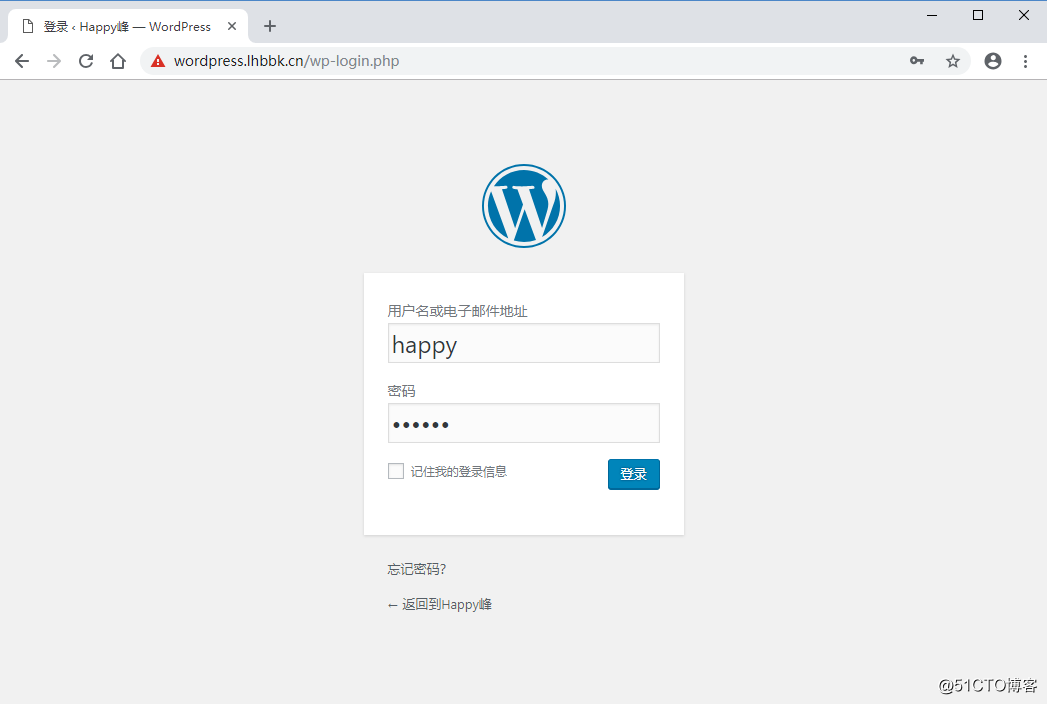Focus the password field
The width and height of the screenshot is (1047, 704).
[x=524, y=423]
